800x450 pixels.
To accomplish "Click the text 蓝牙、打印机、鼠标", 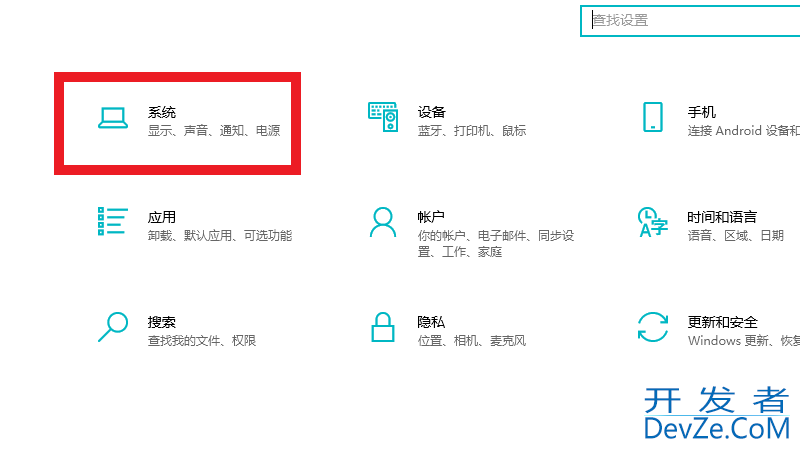I will tap(472, 131).
